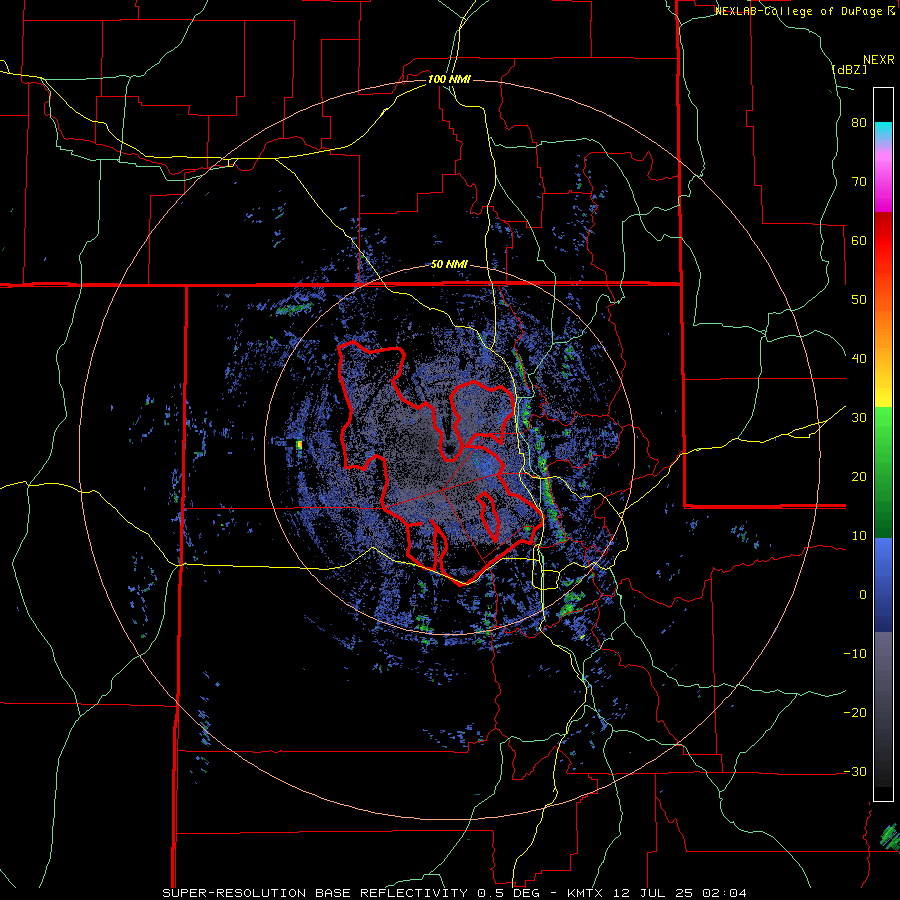Viewport: 900px width, 900px height.
Task: Click the 50 NMI range ring label
Action: pos(449,265)
